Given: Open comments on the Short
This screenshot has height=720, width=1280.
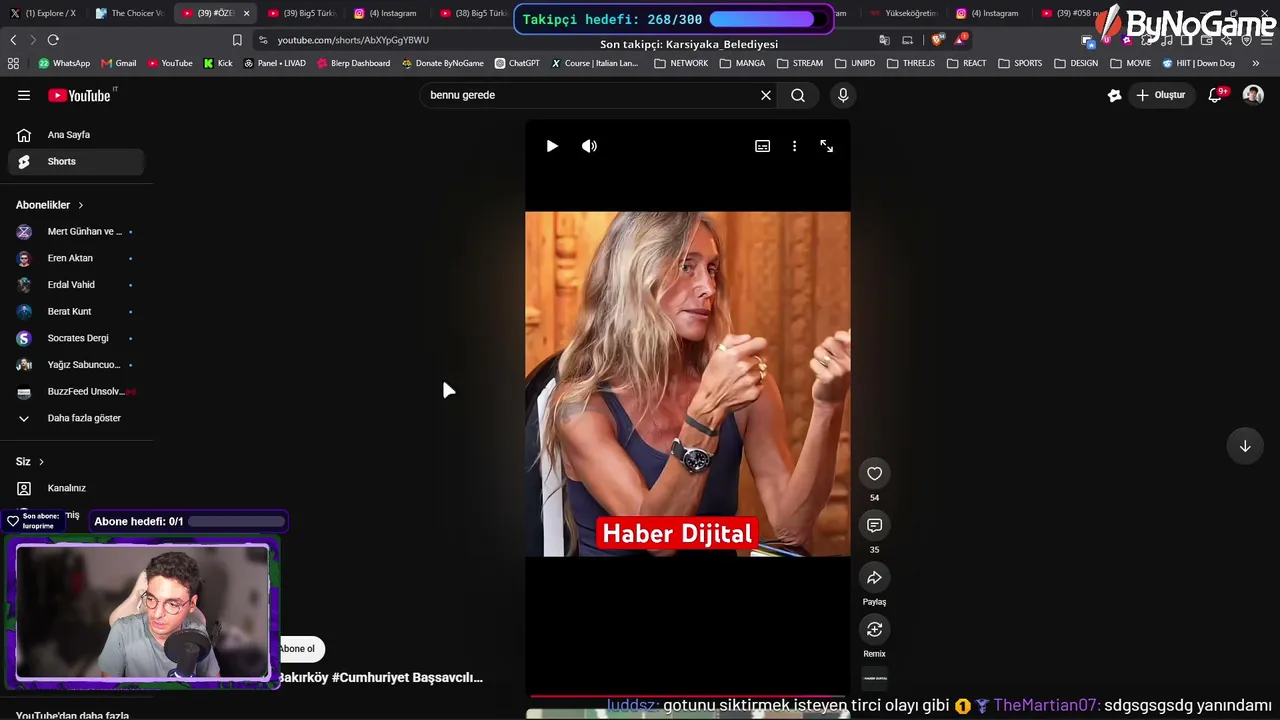Looking at the screenshot, I should click(x=874, y=525).
